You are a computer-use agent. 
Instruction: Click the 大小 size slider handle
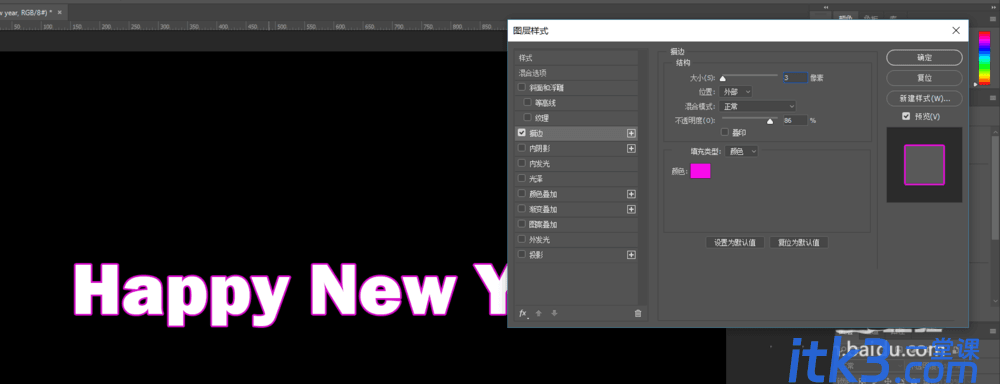(723, 78)
